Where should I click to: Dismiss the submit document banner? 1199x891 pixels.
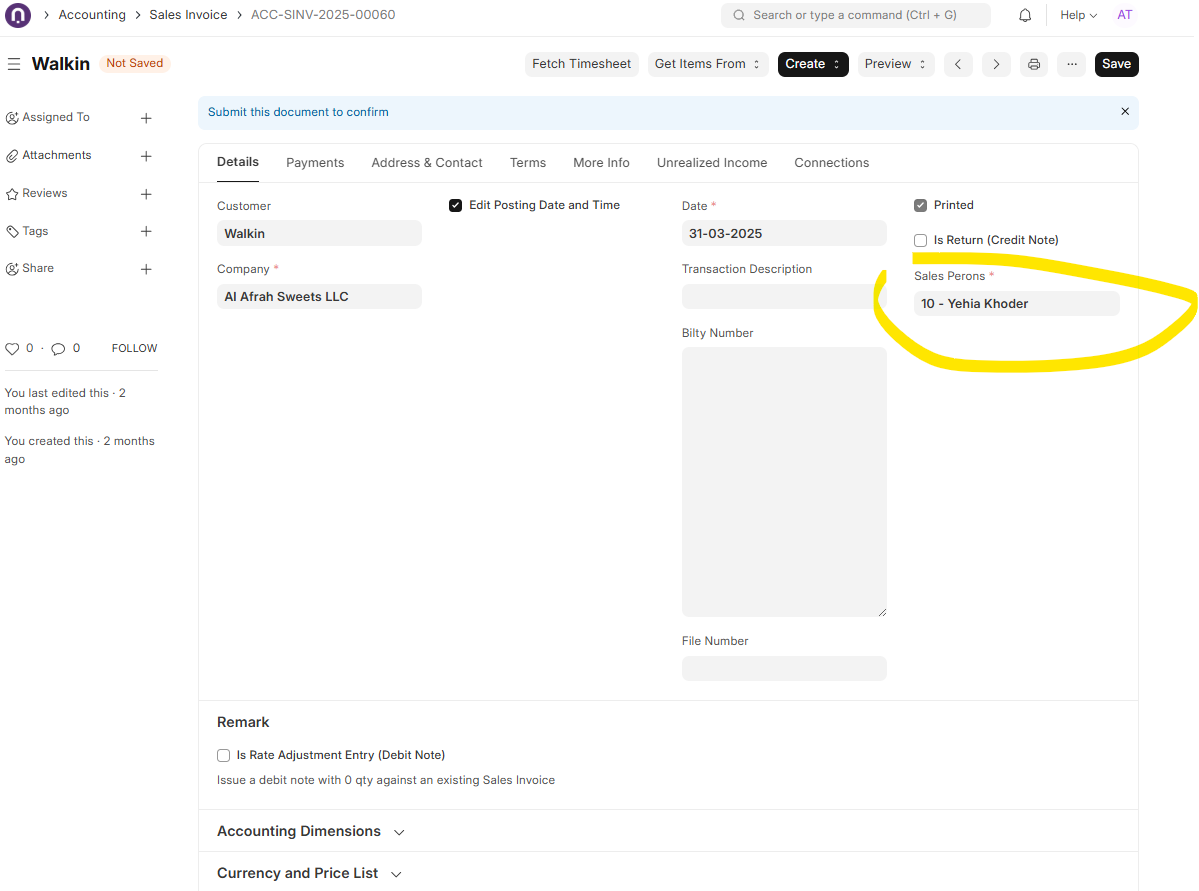tap(1125, 112)
